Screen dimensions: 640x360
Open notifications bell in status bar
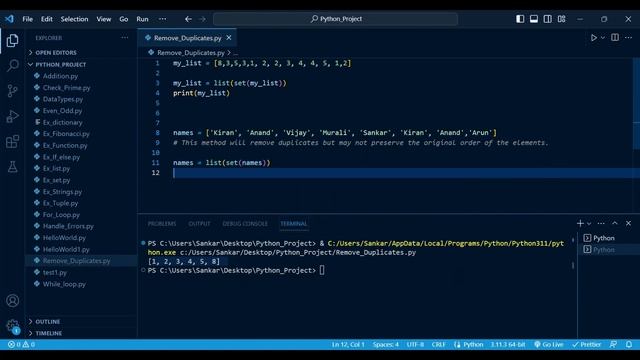(x=629, y=344)
